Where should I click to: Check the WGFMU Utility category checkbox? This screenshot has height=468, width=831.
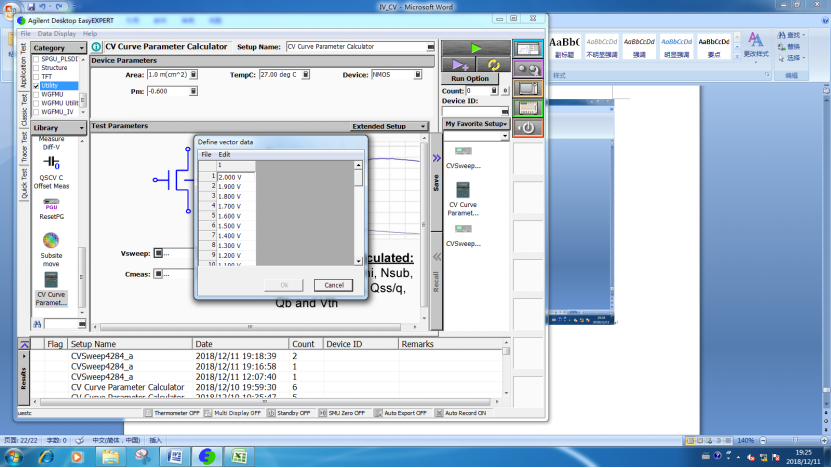tap(36, 103)
